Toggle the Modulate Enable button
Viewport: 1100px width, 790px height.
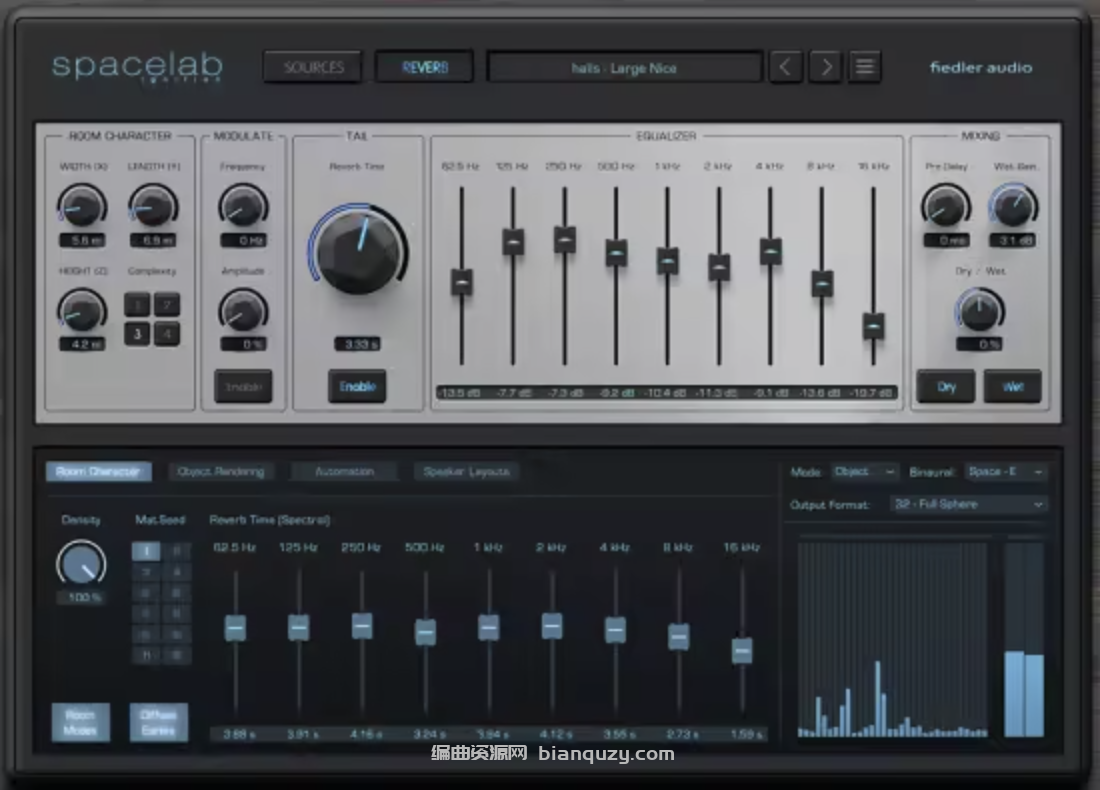tap(243, 386)
